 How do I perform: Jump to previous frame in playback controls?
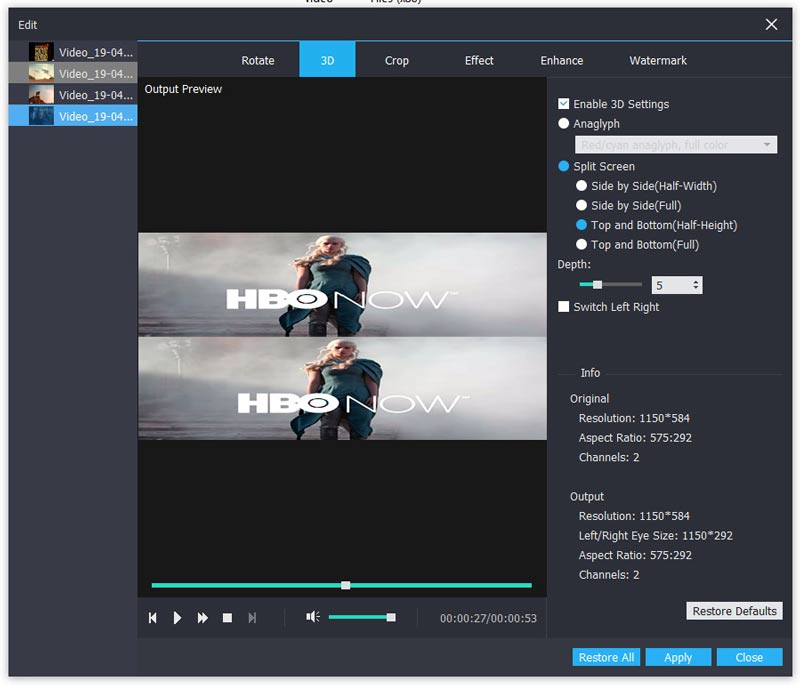[x=153, y=618]
